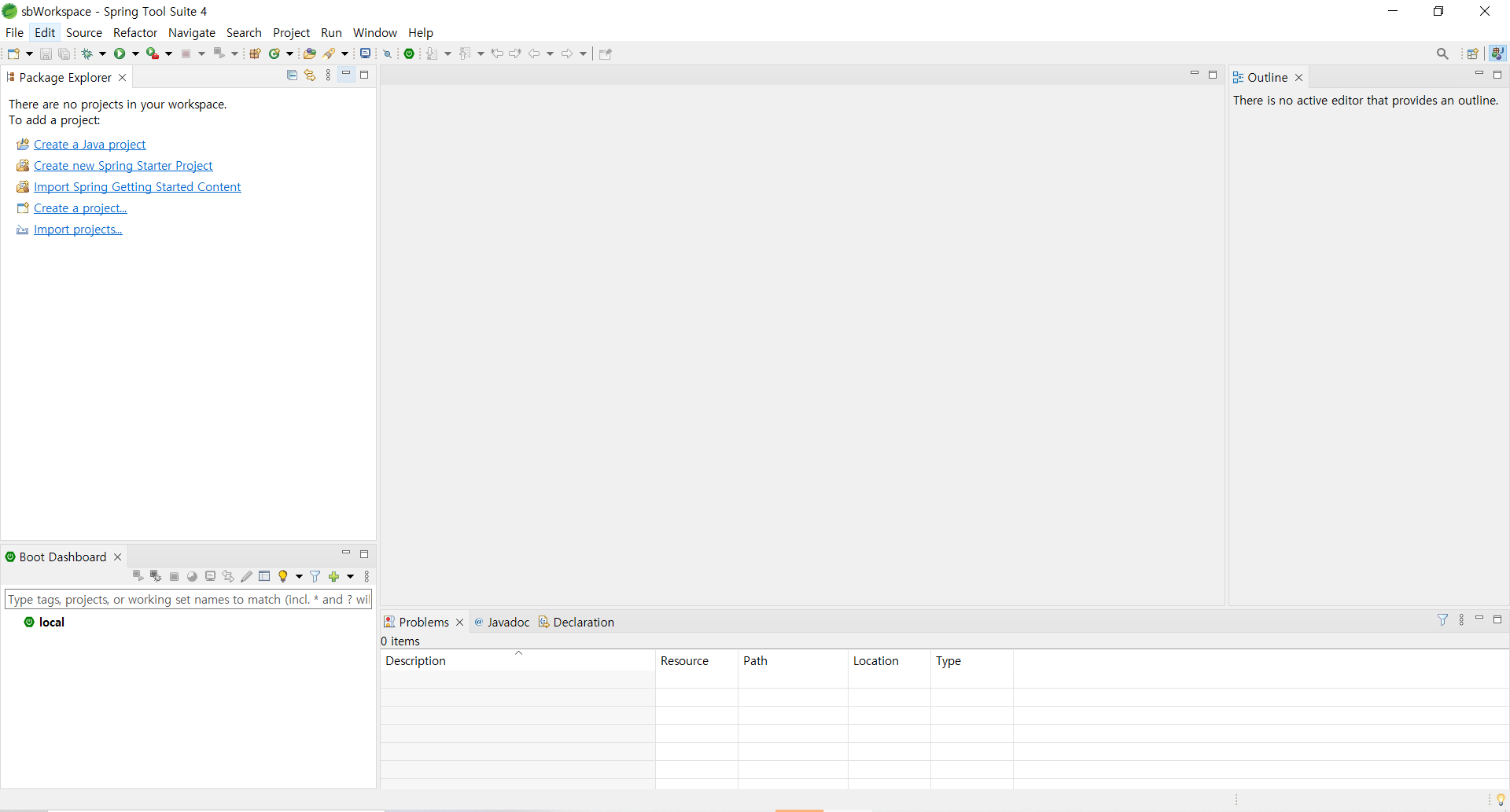
Task: Click the Save icon in main toolbar
Action: 46,53
